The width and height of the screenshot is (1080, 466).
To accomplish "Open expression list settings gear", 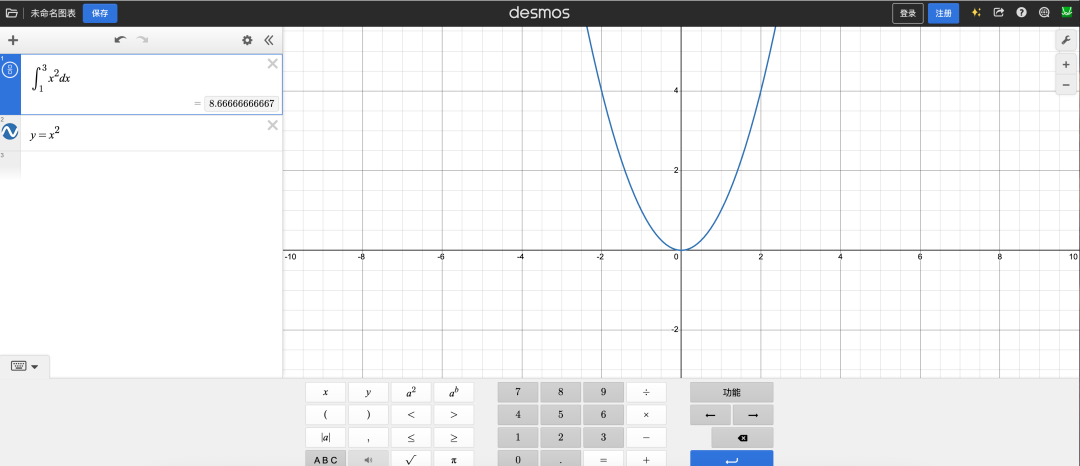I will [247, 40].
